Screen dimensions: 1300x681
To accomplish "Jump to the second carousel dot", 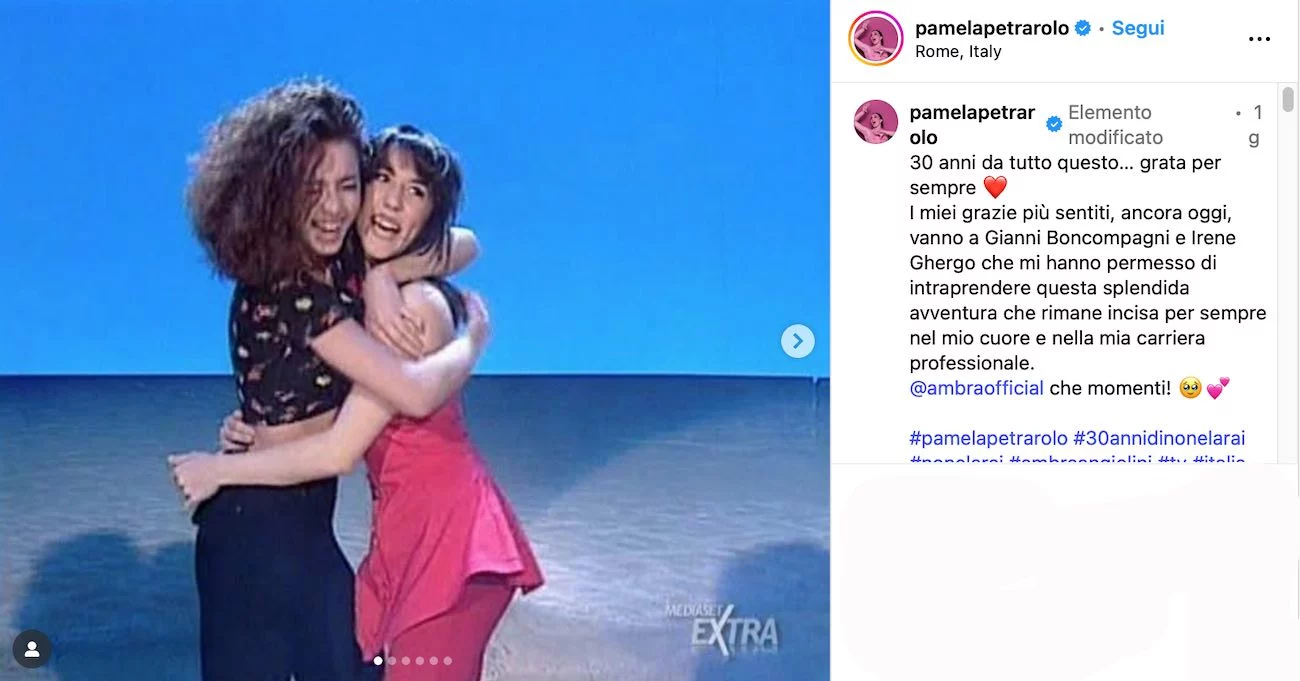I will click(392, 660).
